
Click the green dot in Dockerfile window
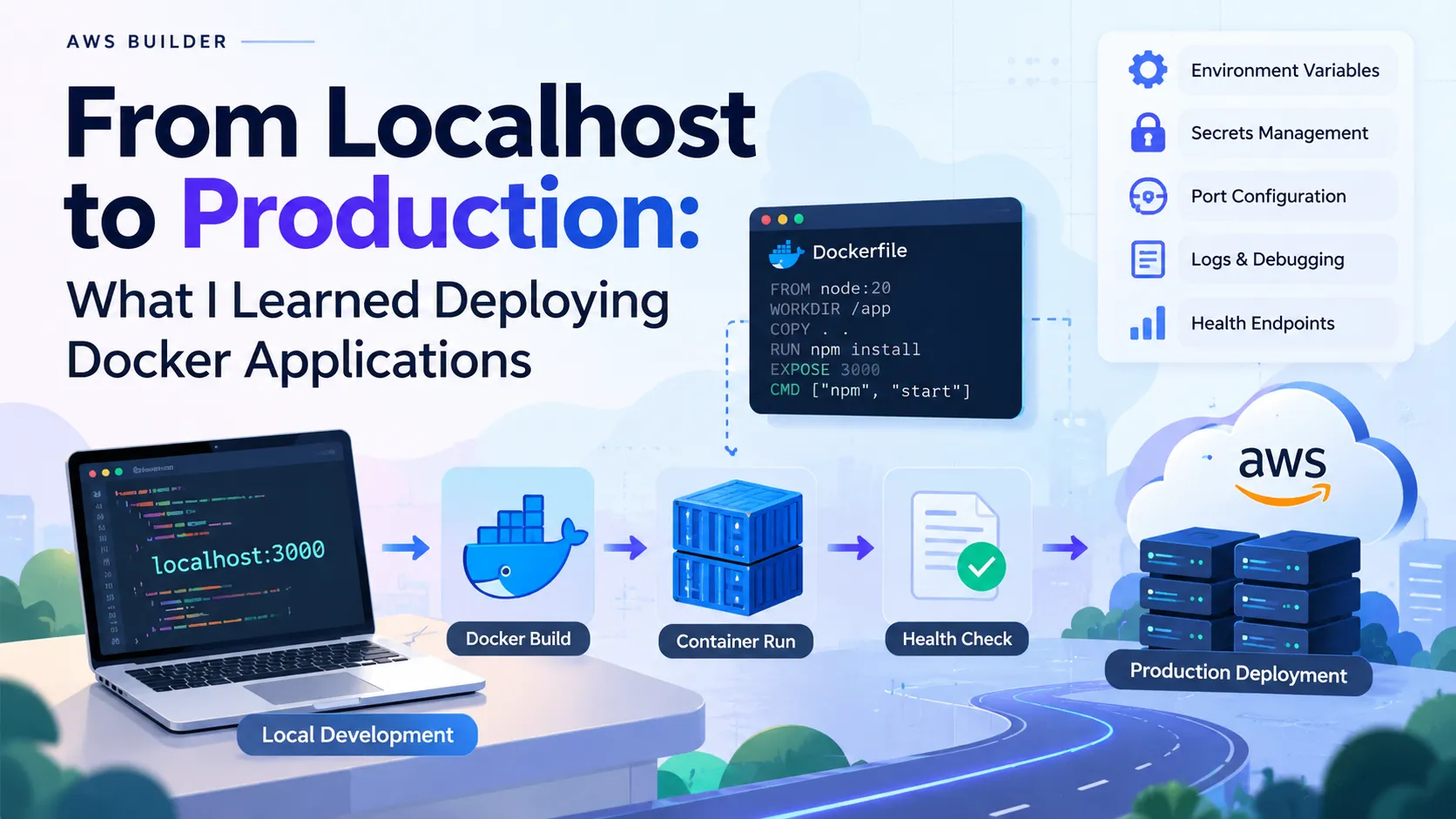[799, 219]
